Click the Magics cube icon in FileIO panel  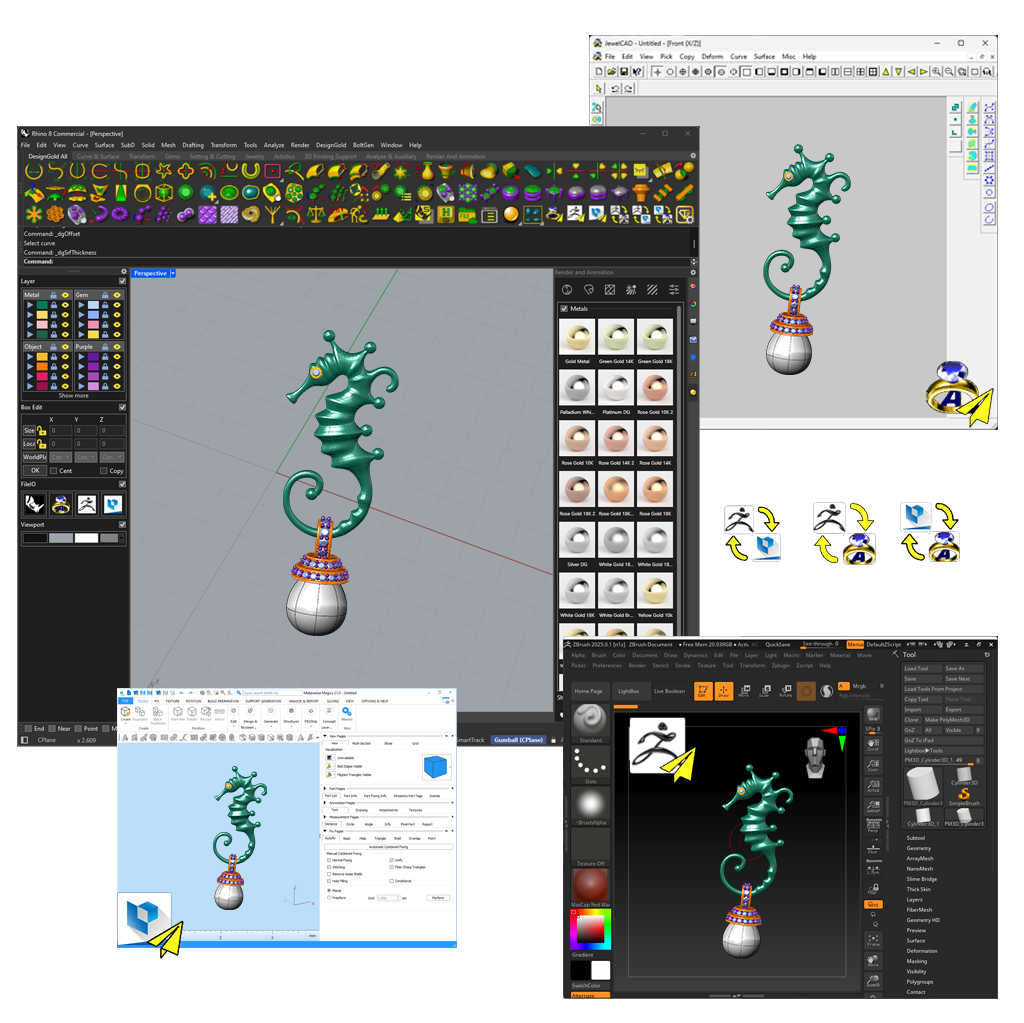112,504
